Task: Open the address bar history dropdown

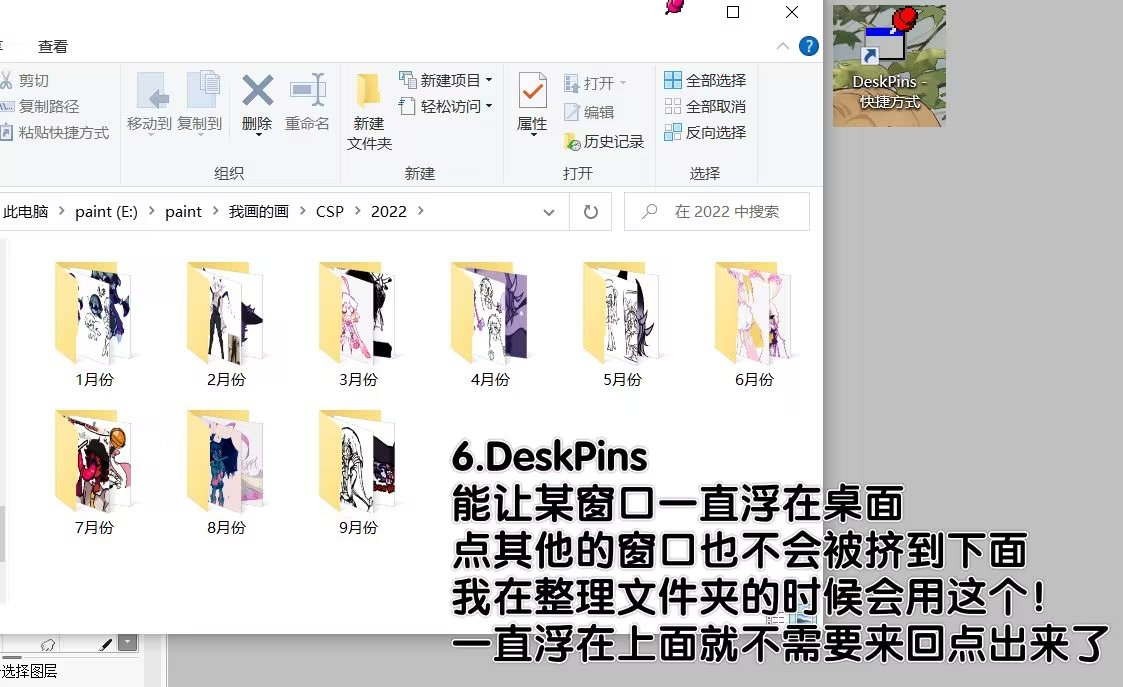Action: point(549,212)
